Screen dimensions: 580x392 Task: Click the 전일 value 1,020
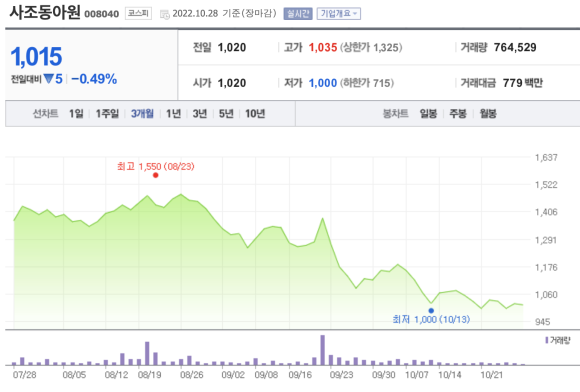(x=232, y=47)
